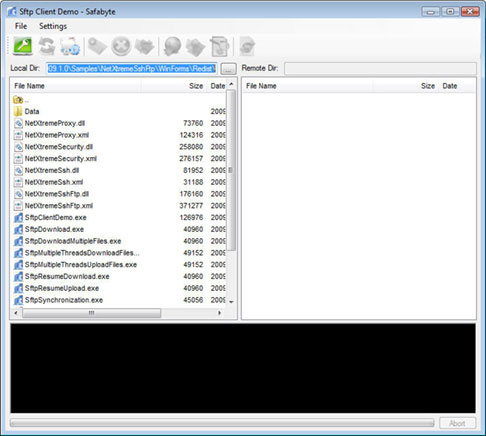Sort remote list by Date column
The image size is (486, 436).
coord(456,86)
